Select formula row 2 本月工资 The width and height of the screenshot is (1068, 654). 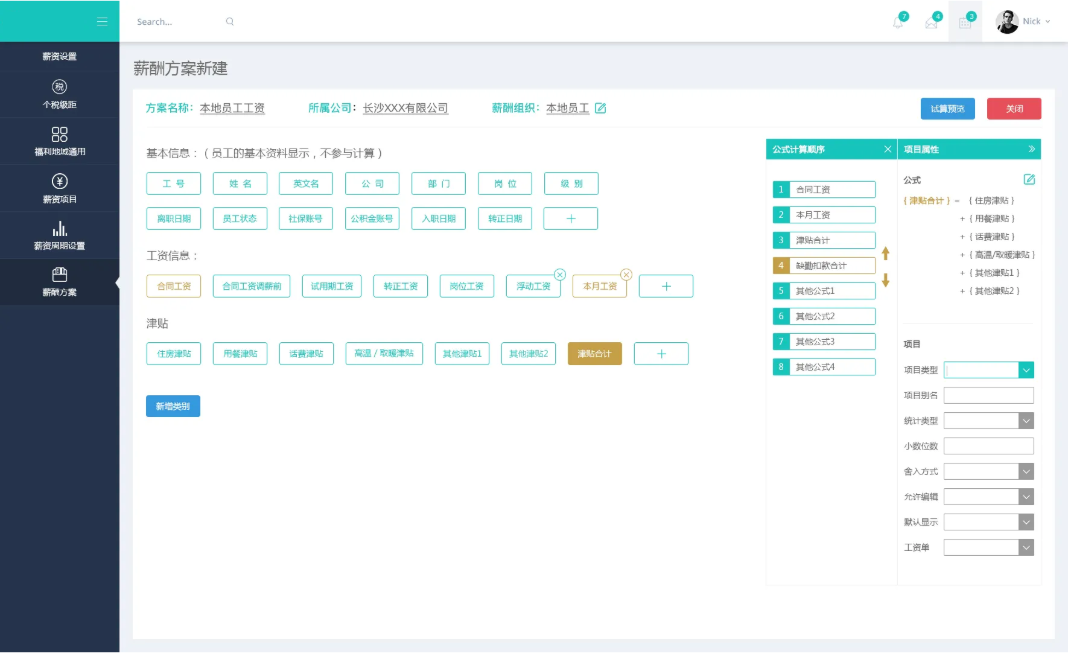(x=824, y=215)
